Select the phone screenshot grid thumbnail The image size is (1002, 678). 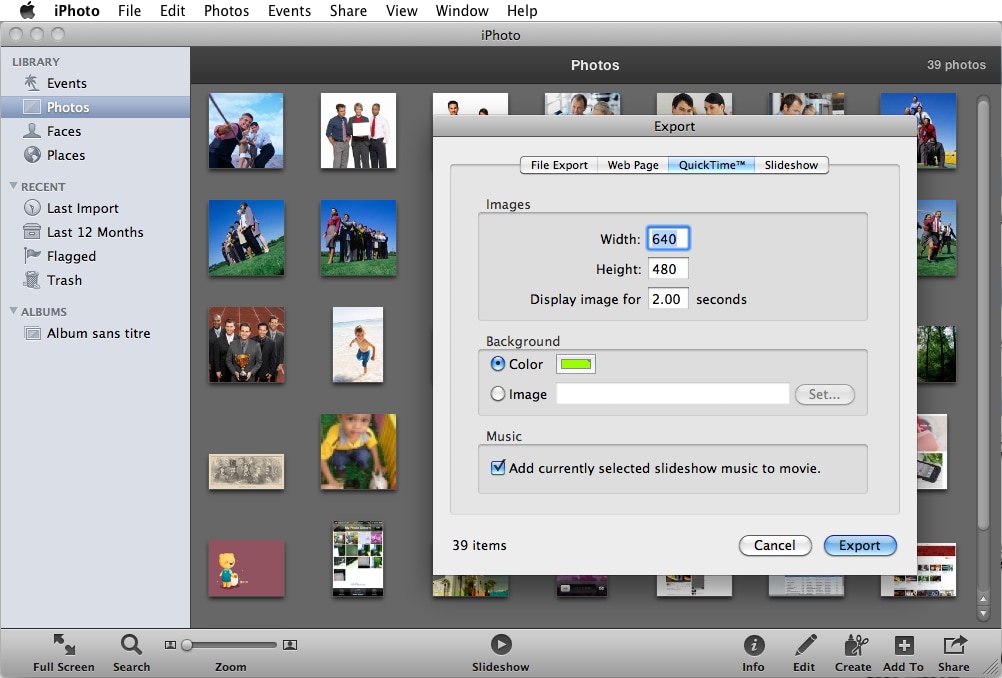(x=358, y=559)
